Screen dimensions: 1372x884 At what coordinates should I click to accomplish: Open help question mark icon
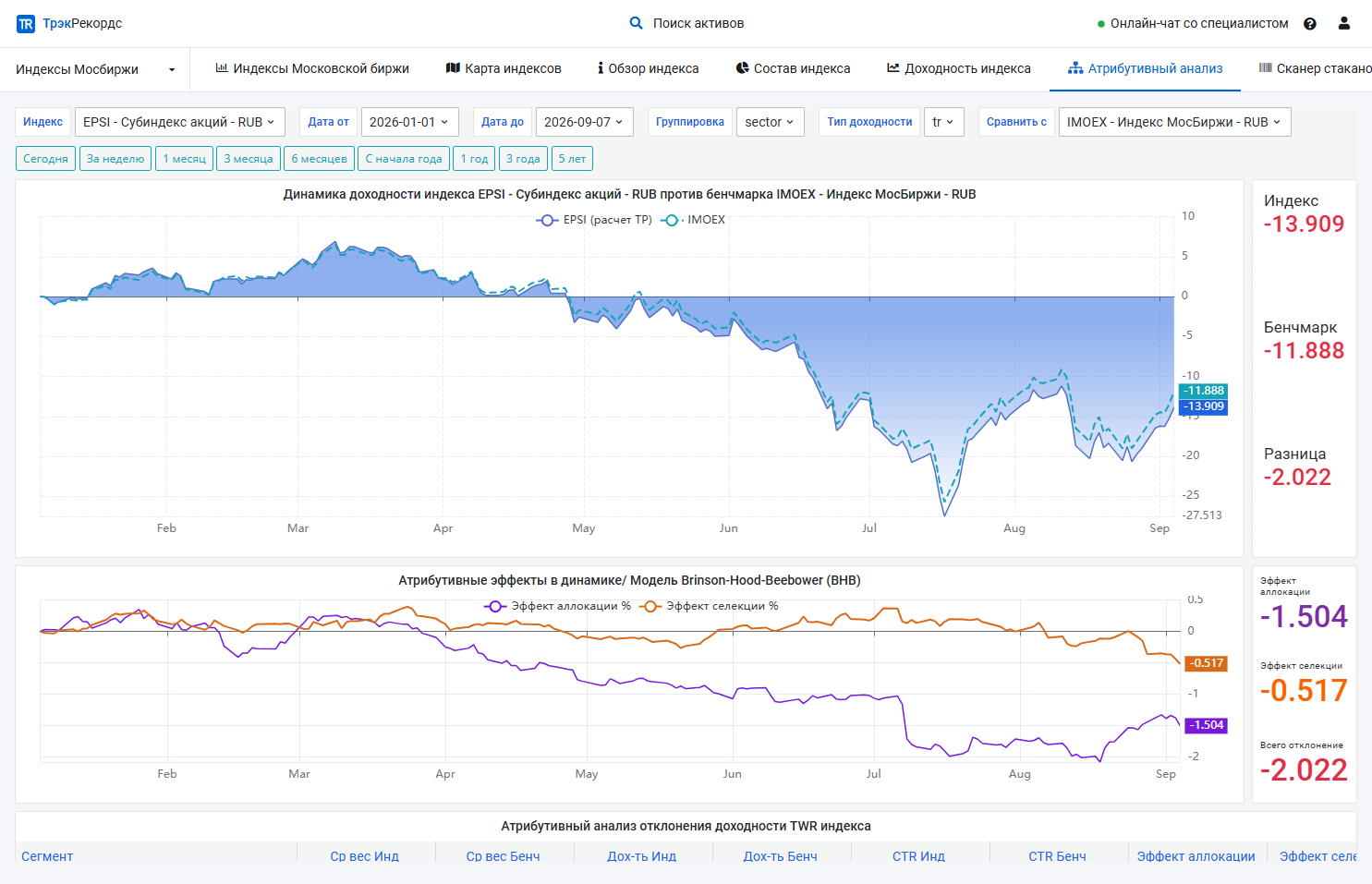(1309, 24)
